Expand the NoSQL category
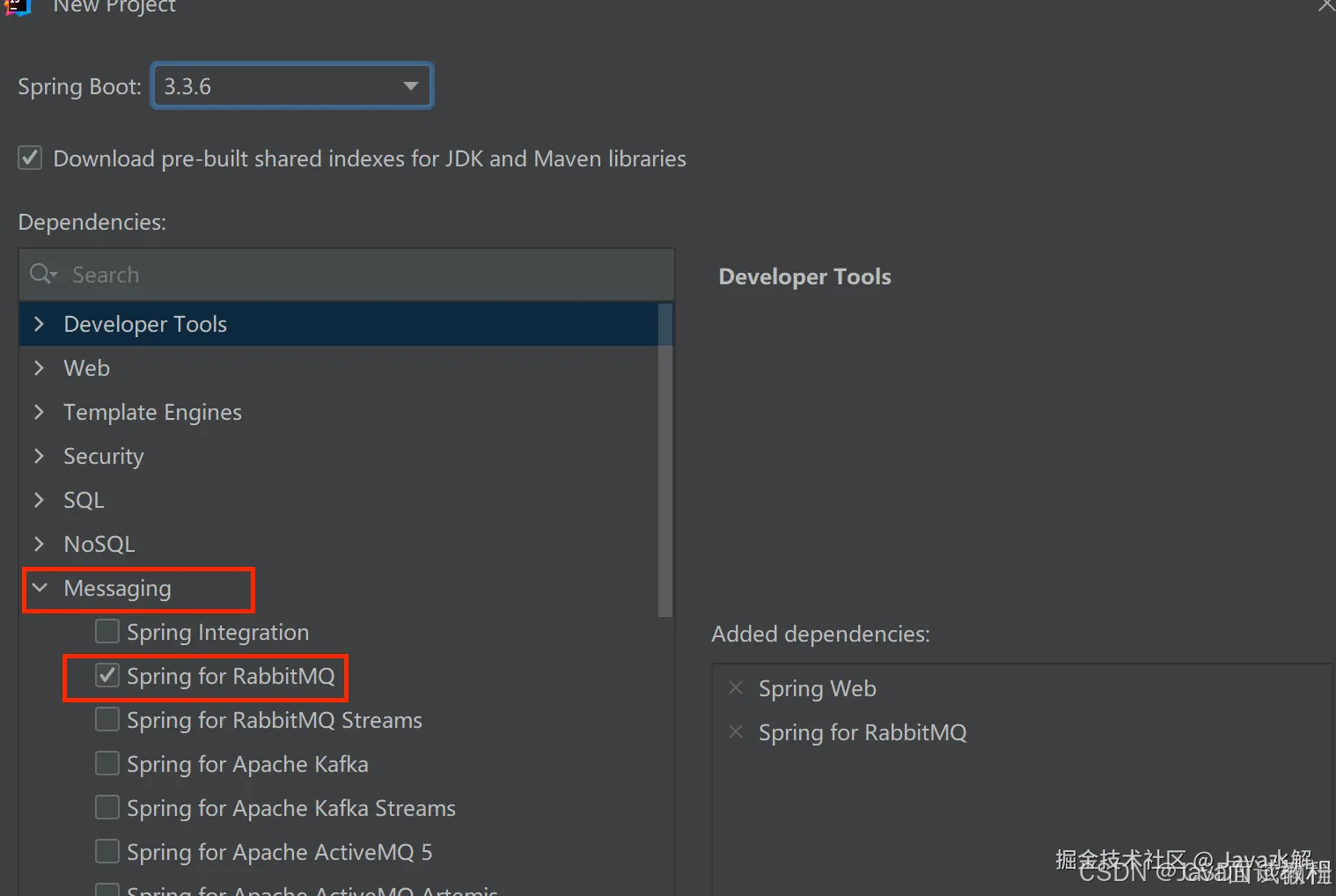 coord(39,544)
